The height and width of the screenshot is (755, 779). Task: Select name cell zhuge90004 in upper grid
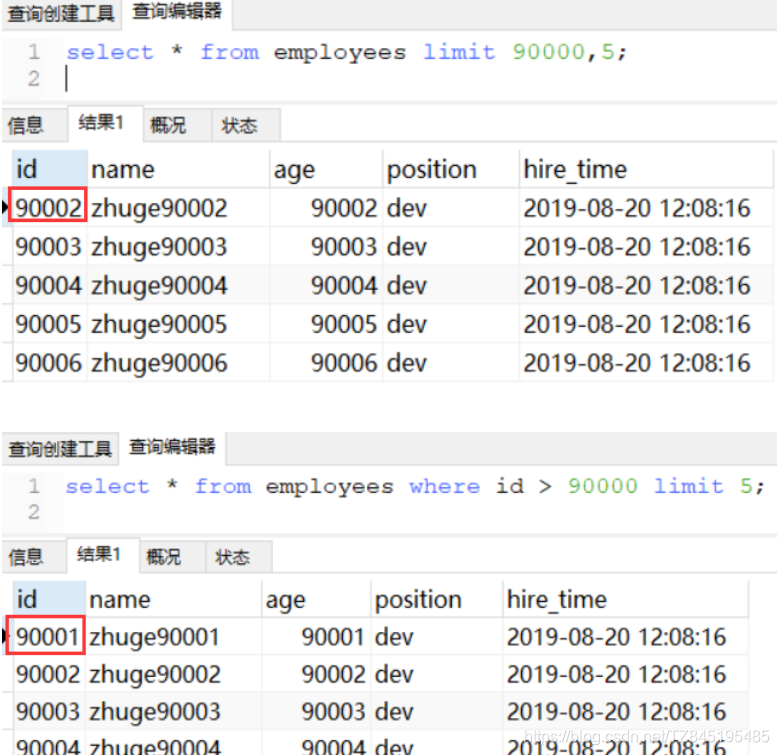(x=179, y=285)
